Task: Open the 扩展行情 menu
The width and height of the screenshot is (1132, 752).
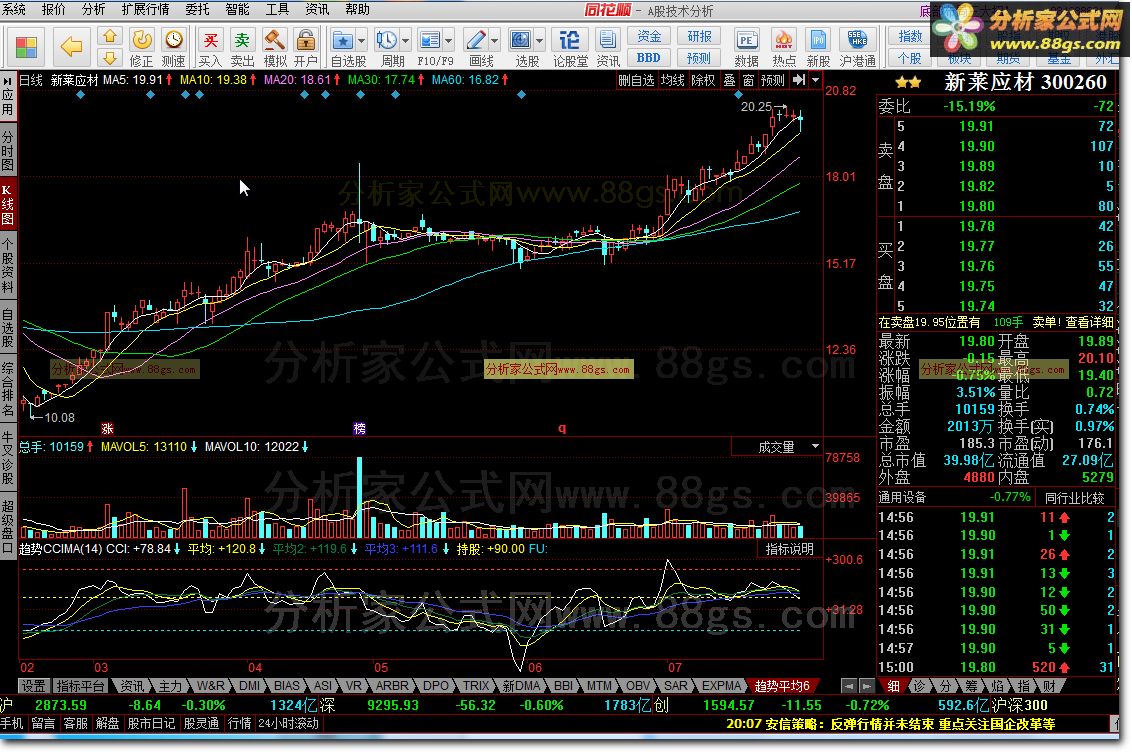Action: pos(145,9)
